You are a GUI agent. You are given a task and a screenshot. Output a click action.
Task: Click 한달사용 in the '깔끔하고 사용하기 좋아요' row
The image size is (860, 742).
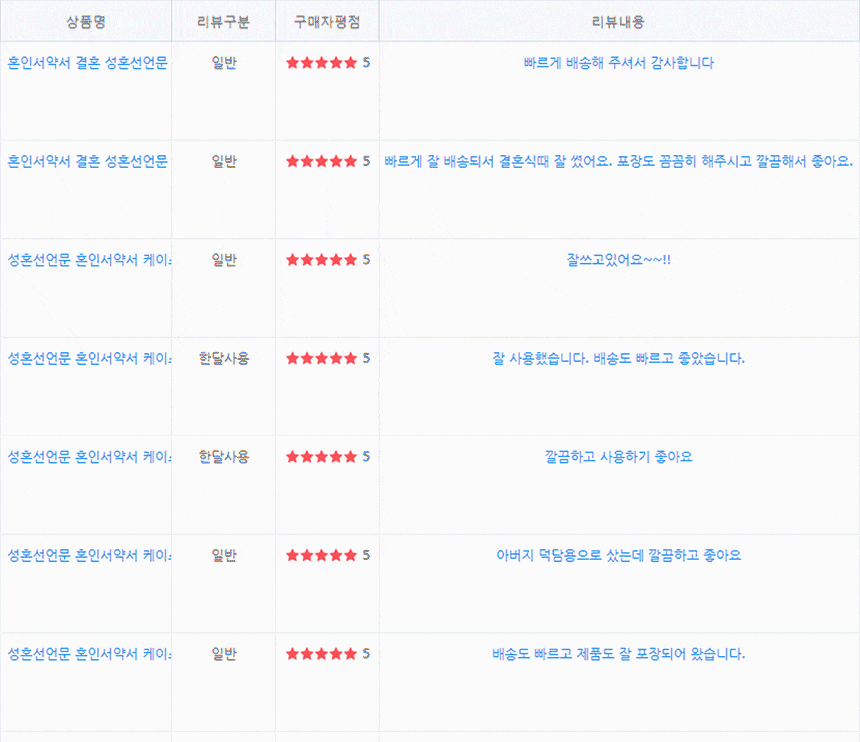tap(224, 457)
